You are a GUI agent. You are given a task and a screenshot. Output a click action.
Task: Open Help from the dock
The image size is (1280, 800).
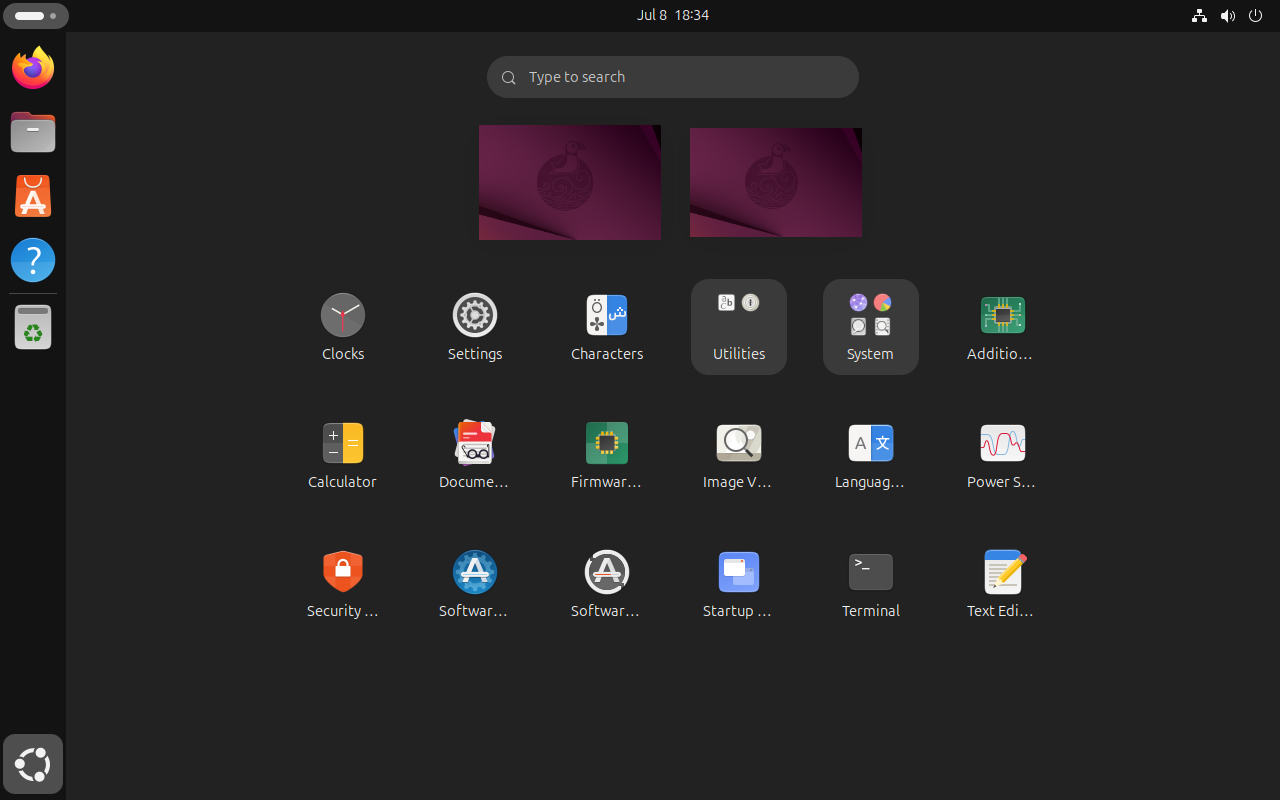33,260
